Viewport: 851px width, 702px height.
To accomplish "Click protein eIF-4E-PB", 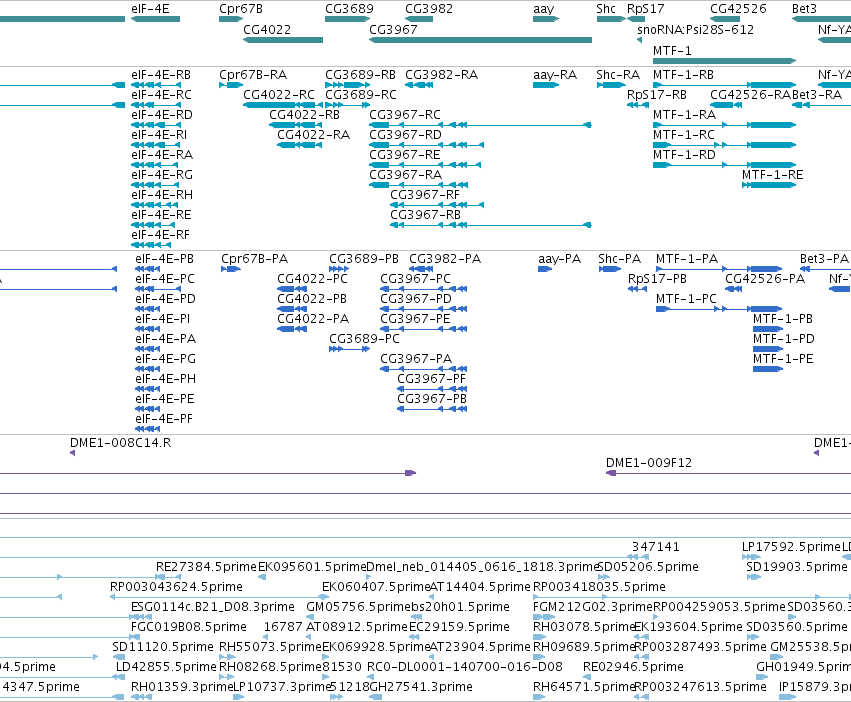I will click(x=164, y=259).
